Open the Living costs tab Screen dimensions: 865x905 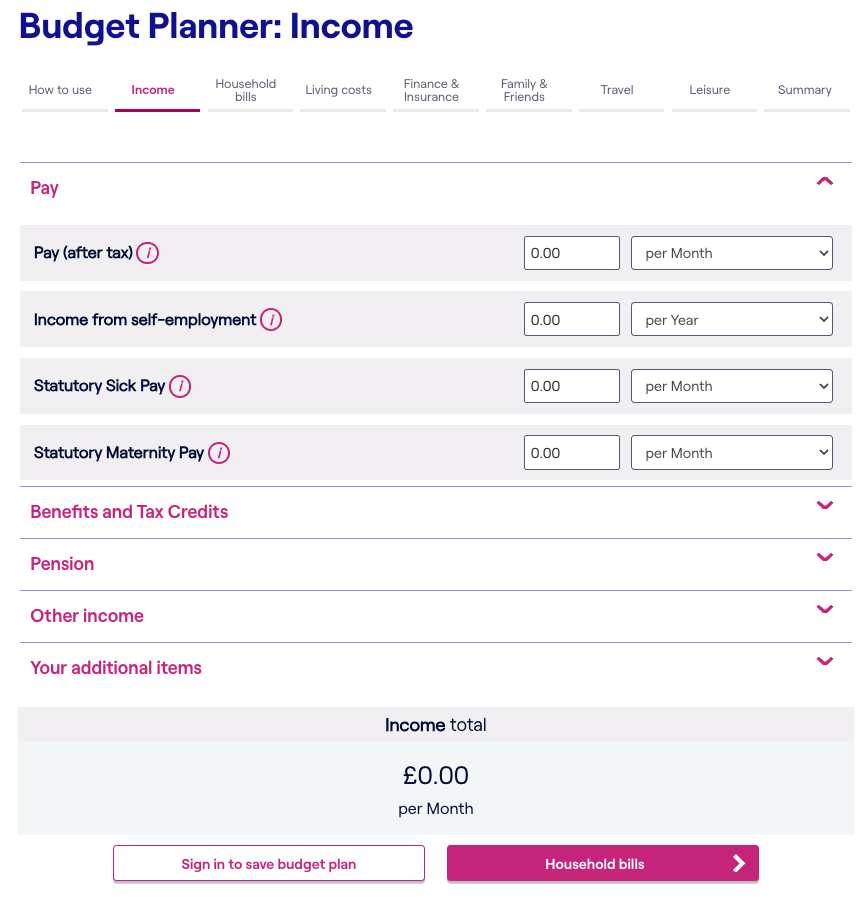[x=339, y=90]
